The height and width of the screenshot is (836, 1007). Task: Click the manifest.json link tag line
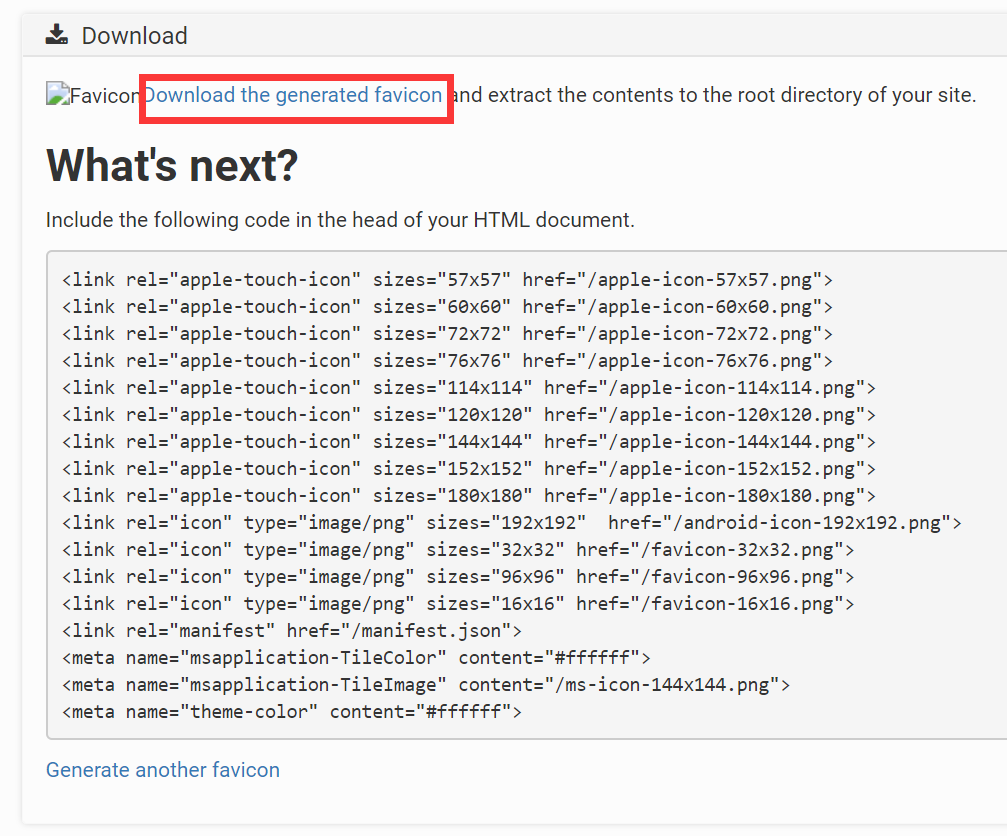tap(292, 631)
